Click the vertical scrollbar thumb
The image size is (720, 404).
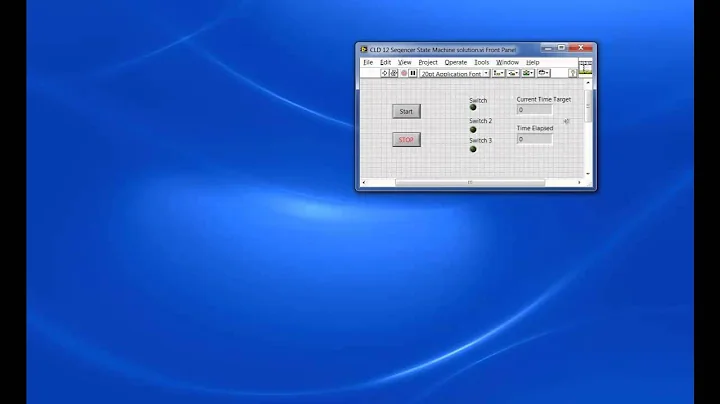(588, 106)
